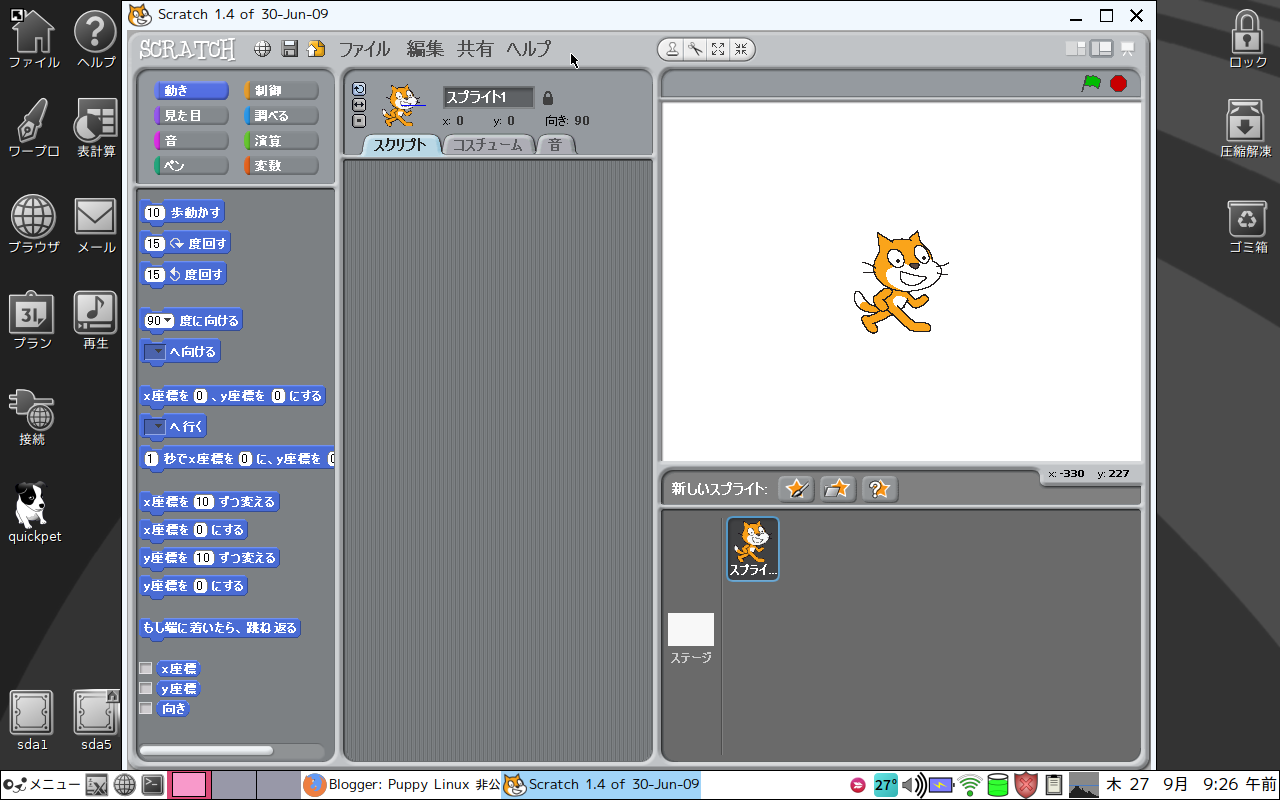Select the スプライ... sprite thumbnail in the sprite list

[x=753, y=548]
